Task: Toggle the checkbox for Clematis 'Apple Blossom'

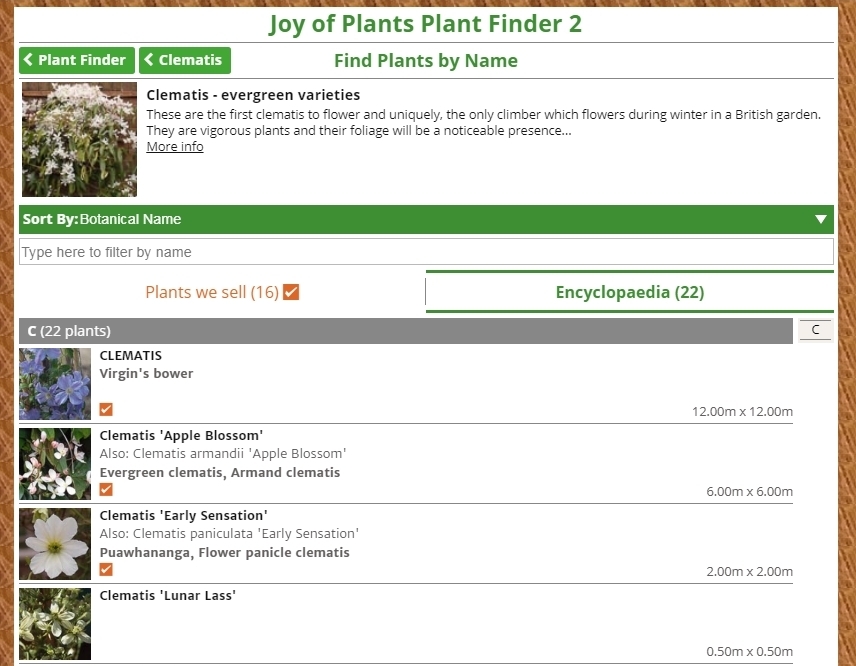Action: click(104, 490)
